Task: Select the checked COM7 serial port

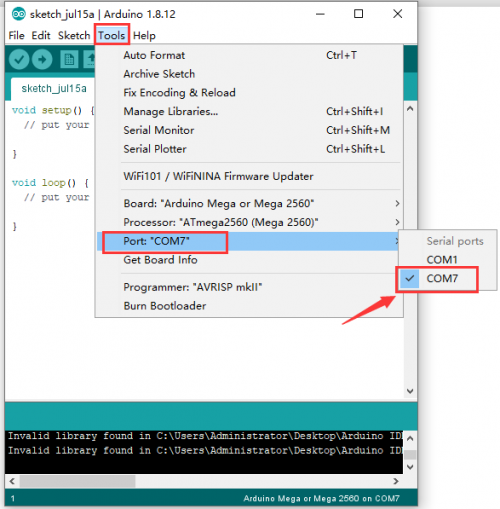Action: (x=447, y=278)
